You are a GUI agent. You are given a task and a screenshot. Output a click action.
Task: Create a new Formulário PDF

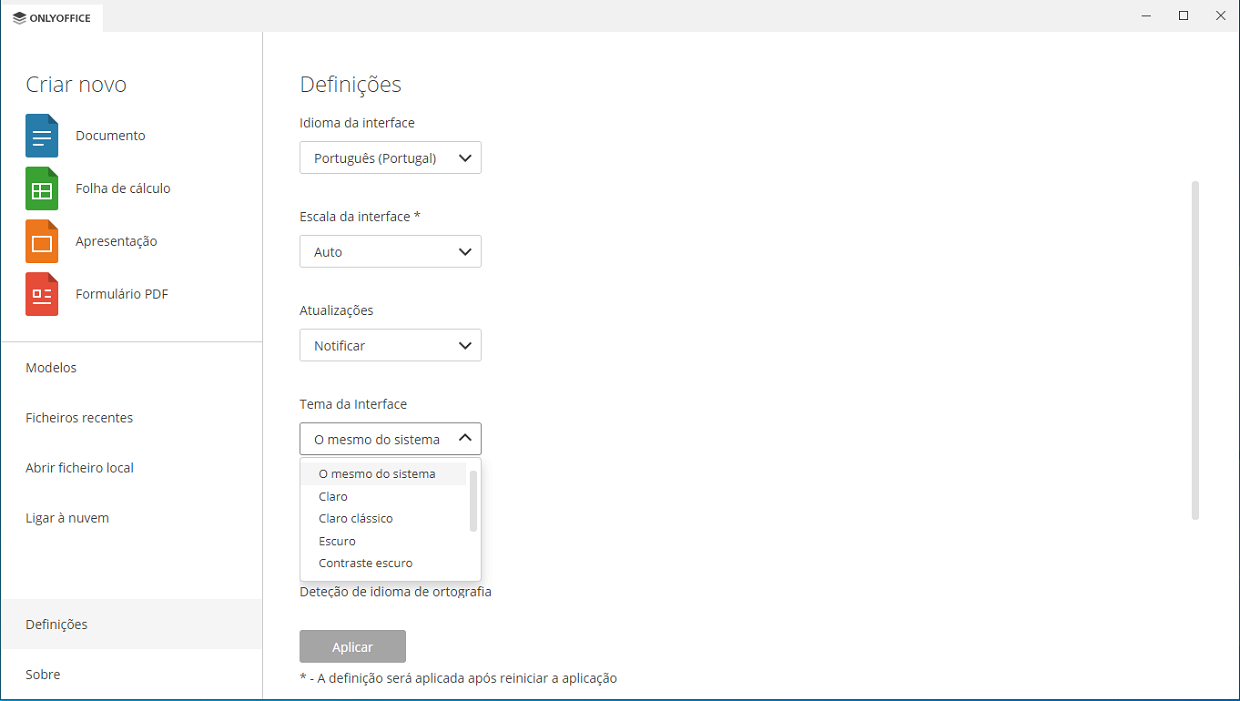[122, 294]
